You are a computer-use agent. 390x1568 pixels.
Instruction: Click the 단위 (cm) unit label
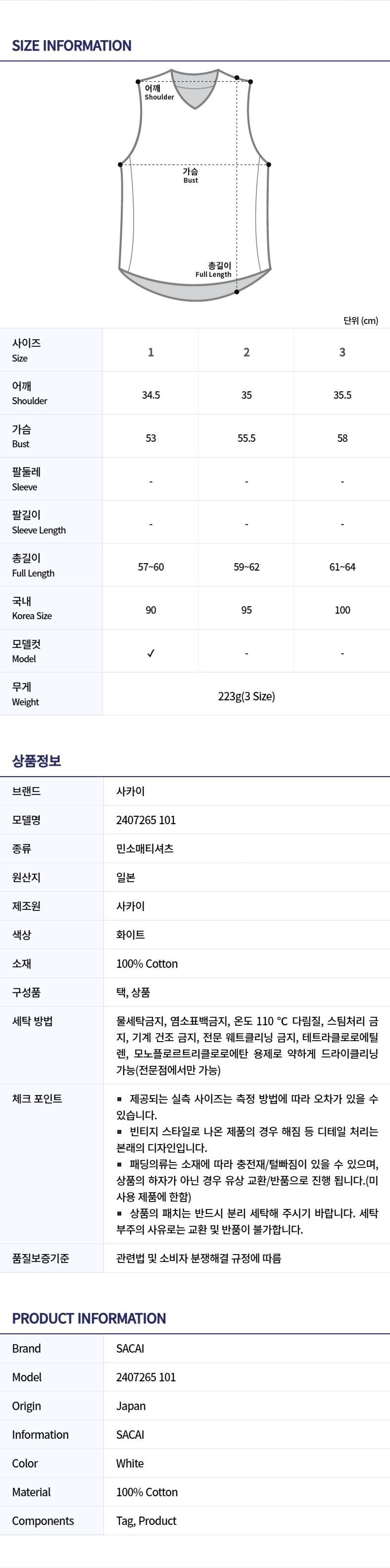[360, 320]
